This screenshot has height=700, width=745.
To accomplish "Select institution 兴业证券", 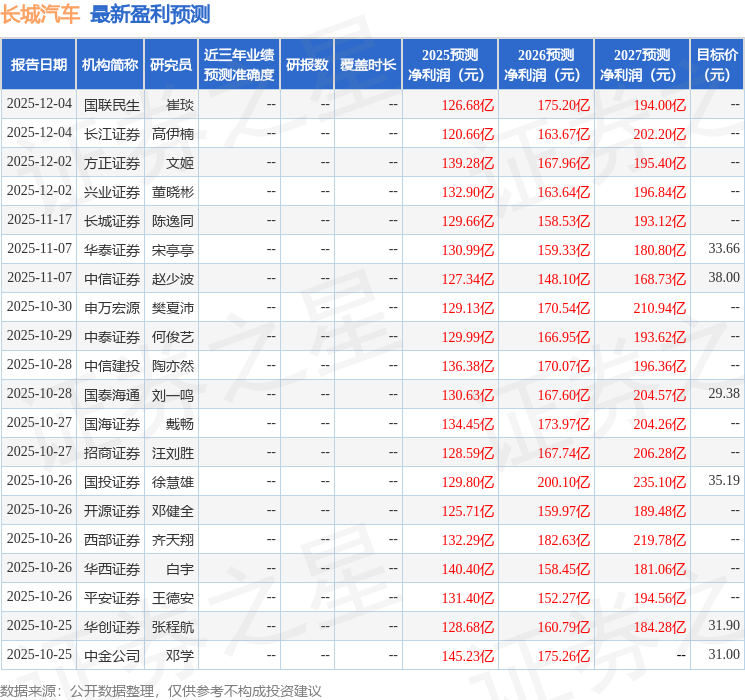I will point(112,192).
